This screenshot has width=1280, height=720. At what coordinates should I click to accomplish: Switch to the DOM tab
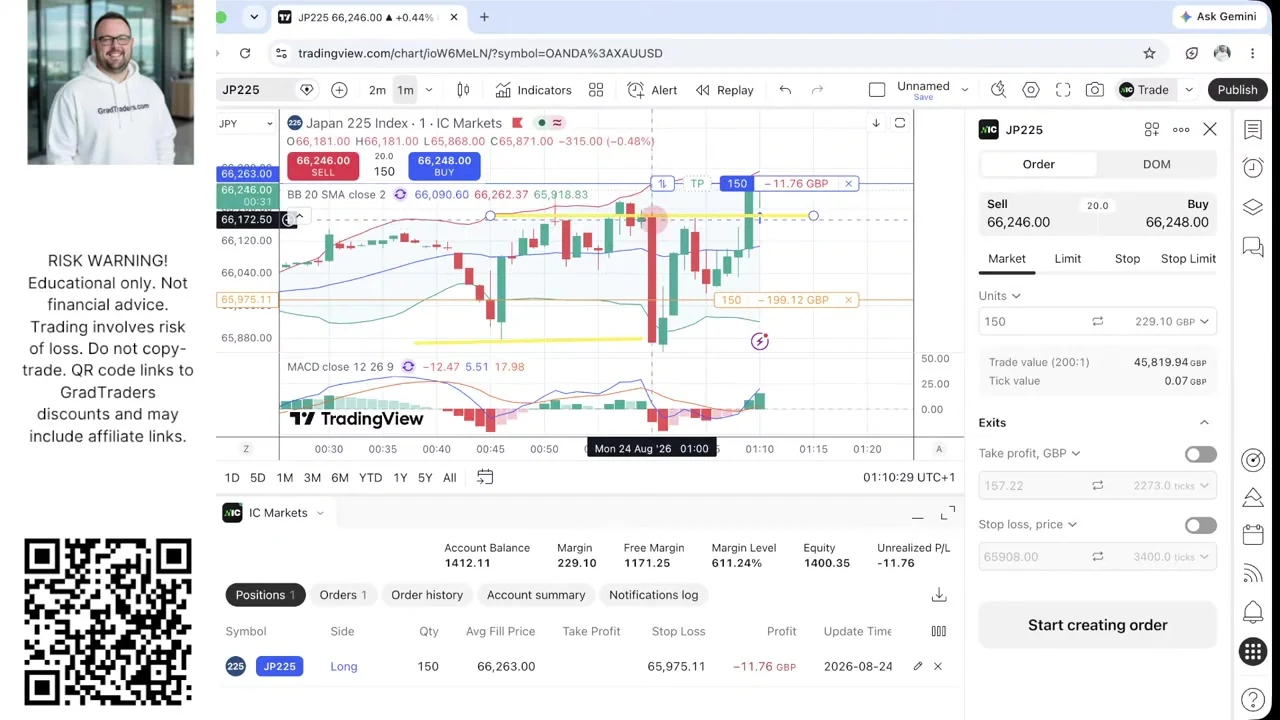point(1156,164)
